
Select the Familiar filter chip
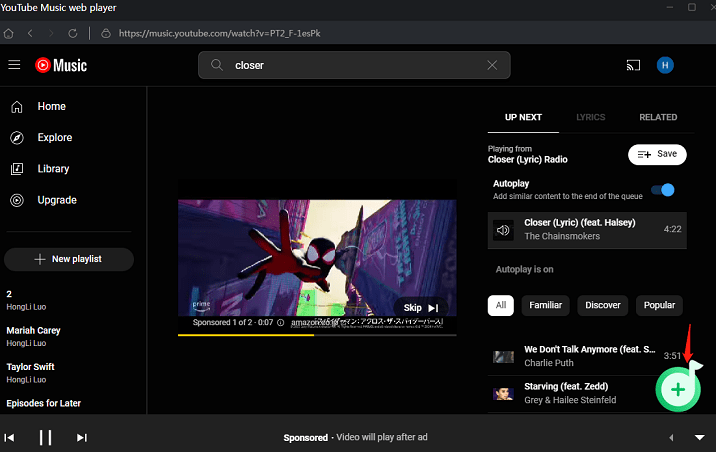click(546, 305)
